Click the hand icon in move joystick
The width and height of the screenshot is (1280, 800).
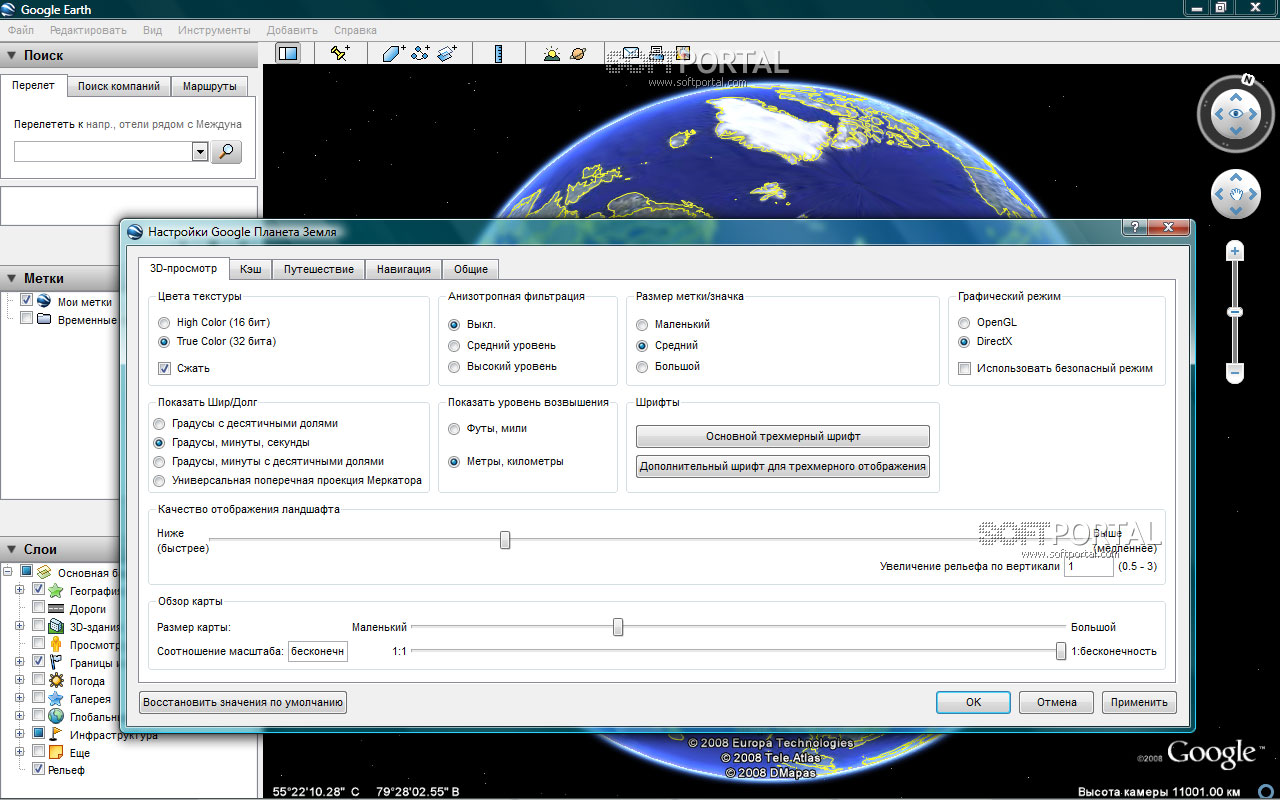tap(1236, 194)
